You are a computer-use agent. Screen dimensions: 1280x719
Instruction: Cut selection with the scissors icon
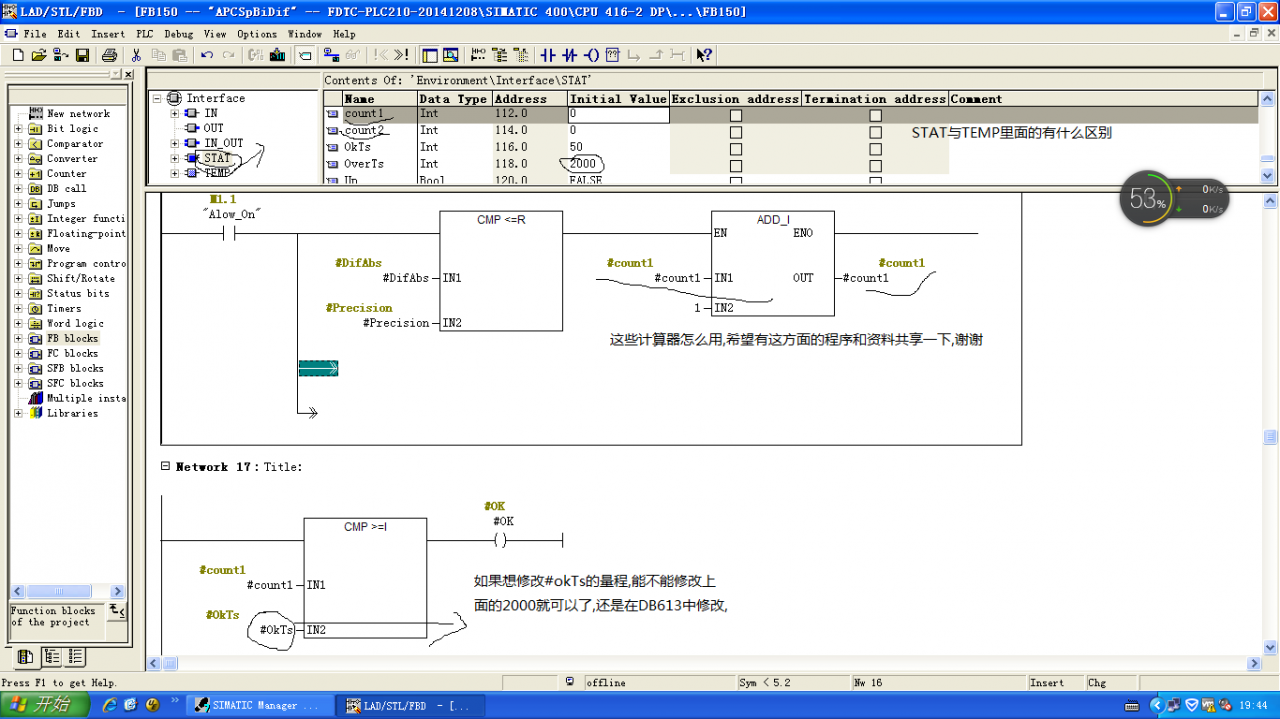tap(137, 55)
